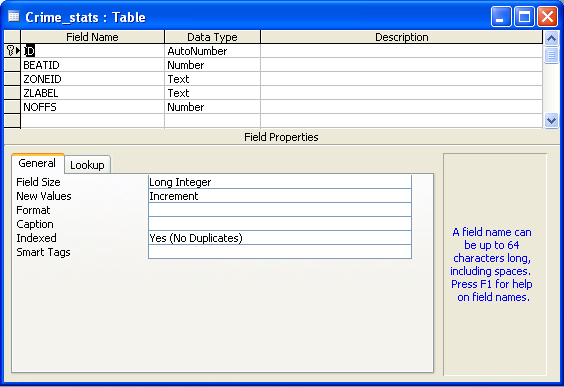
Task: Open Number data type cell for BEATID
Action: click(212, 65)
